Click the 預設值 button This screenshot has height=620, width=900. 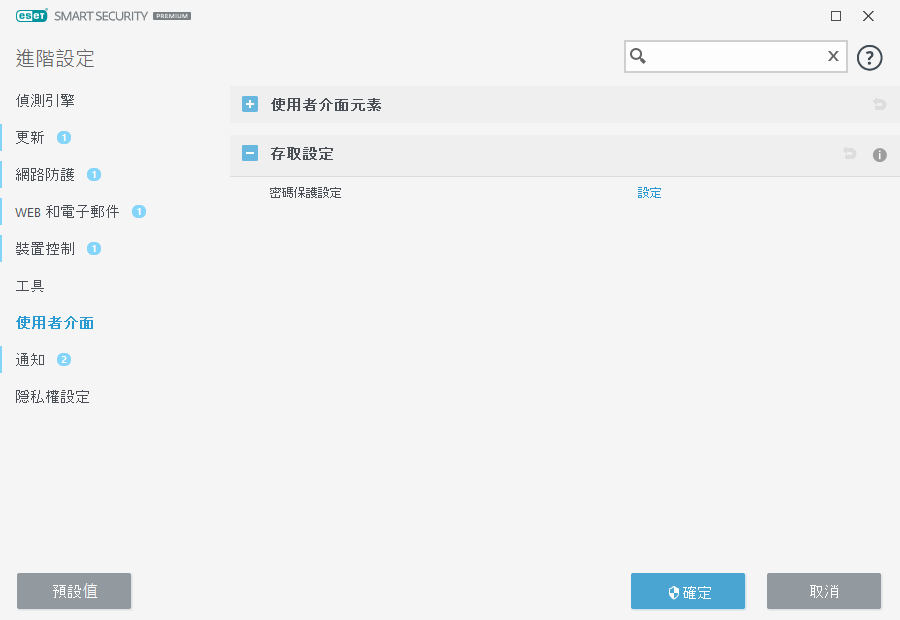(74, 591)
